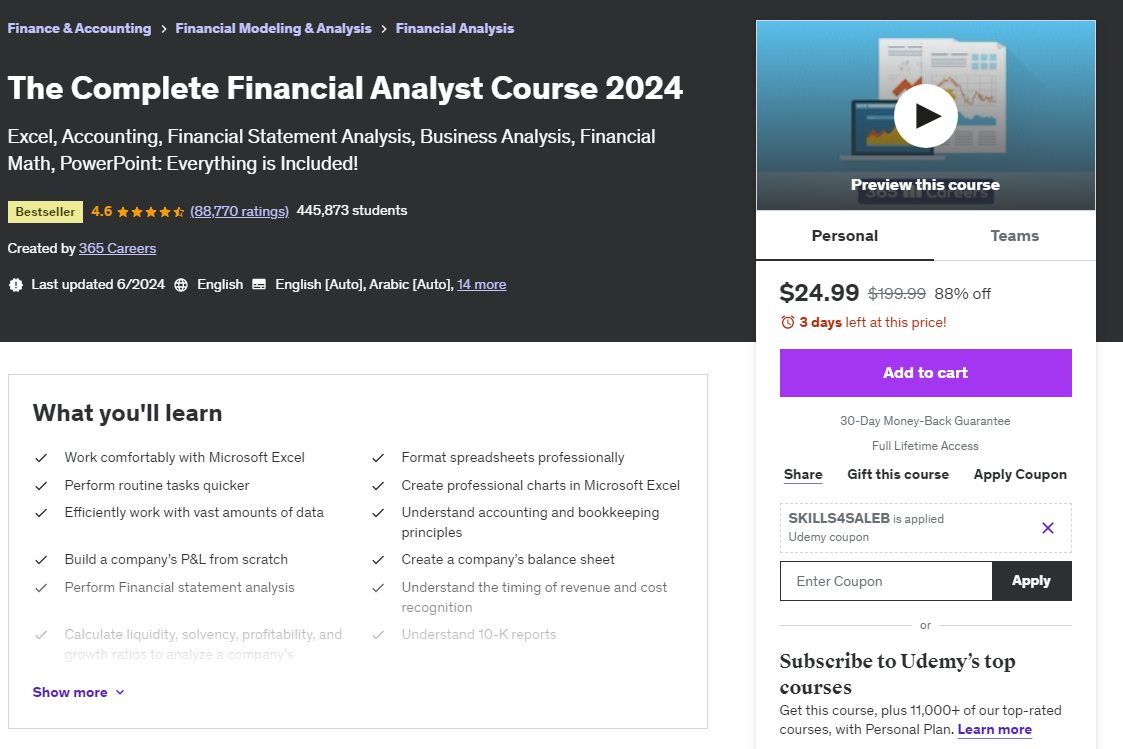1123x749 pixels.
Task: Click the last updated info icon
Action: [x=14, y=284]
